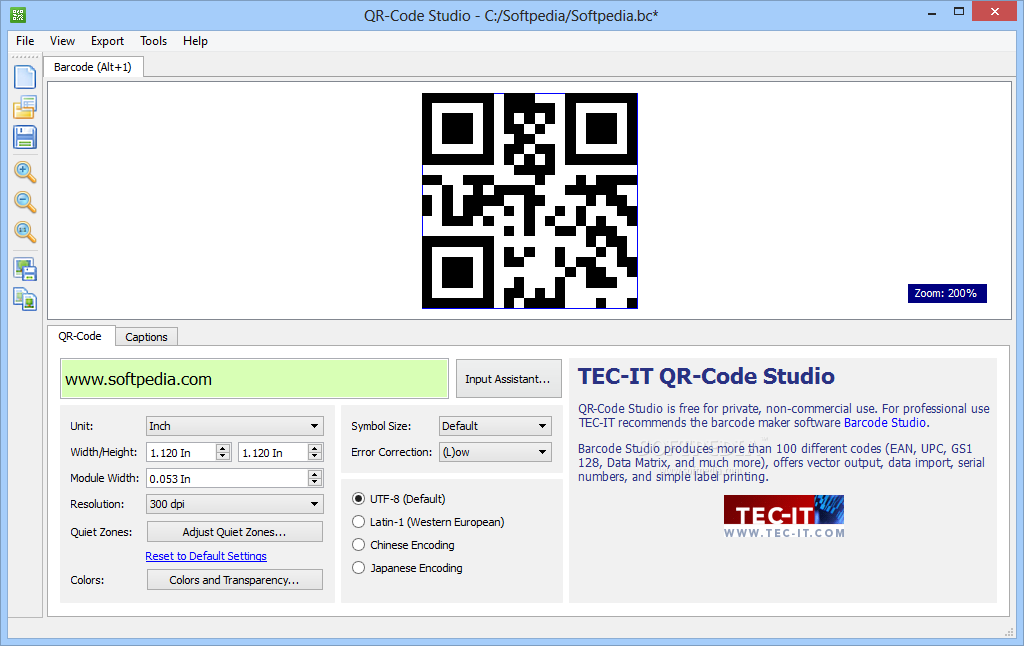
Task: Click the copy barcode to clipboard icon
Action: click(25, 299)
